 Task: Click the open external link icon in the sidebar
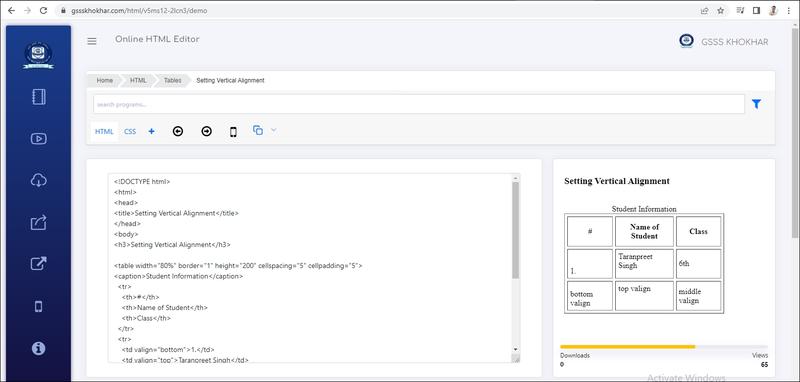(39, 264)
